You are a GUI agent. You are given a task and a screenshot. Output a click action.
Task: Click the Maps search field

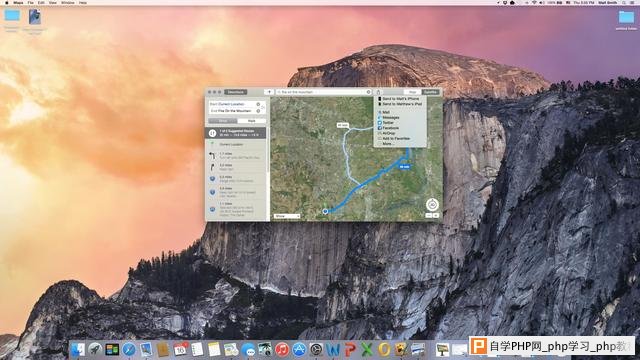pos(323,92)
